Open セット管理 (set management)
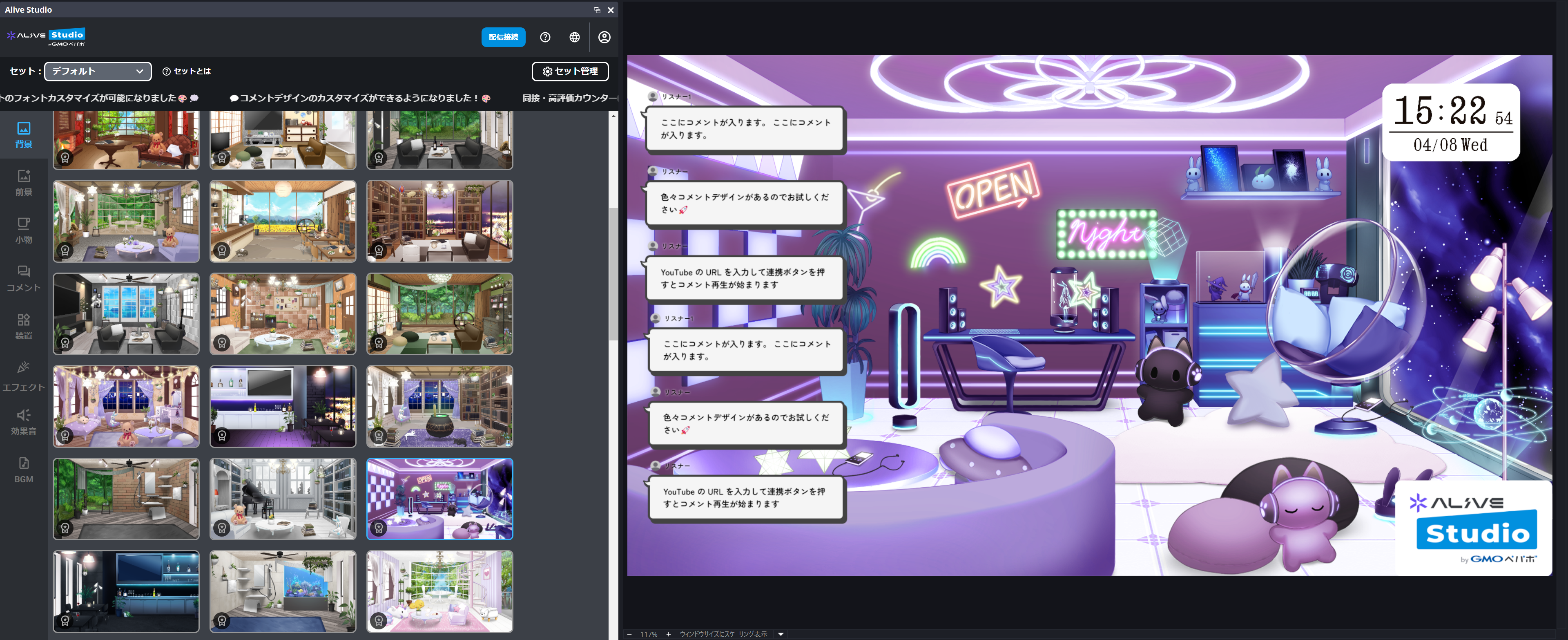 point(570,71)
